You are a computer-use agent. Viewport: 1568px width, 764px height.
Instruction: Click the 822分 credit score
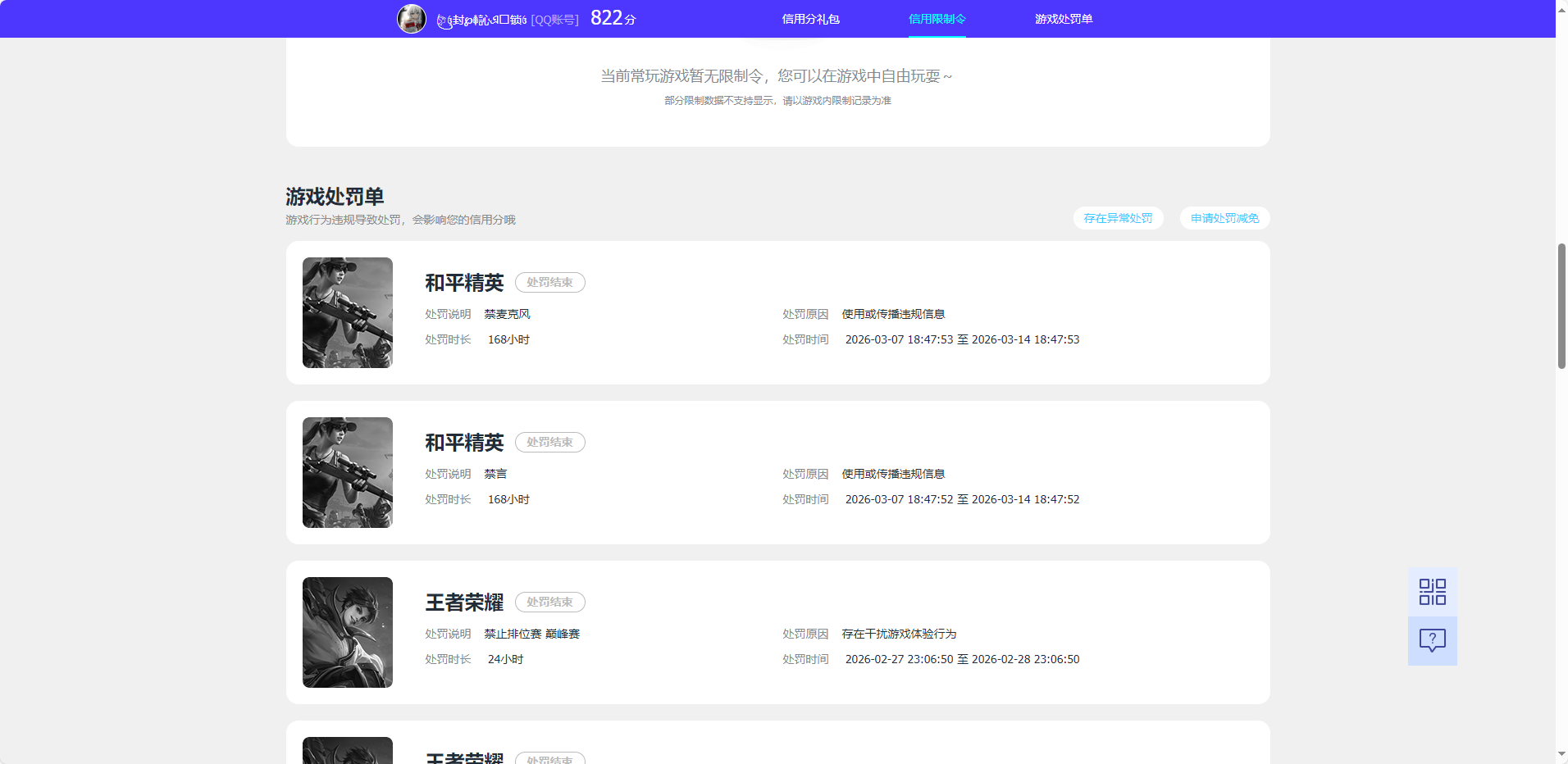[x=613, y=18]
